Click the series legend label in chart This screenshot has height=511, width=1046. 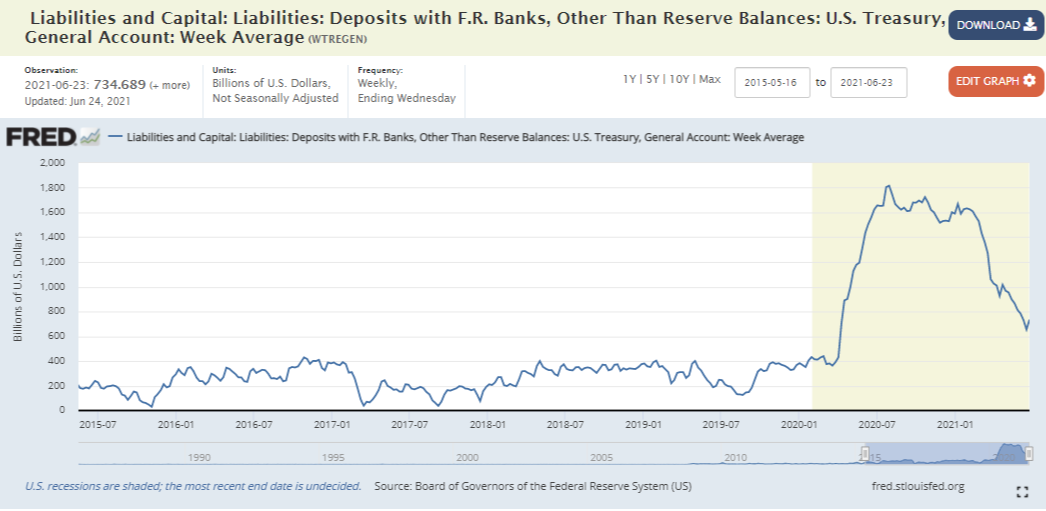pyautogui.click(x=465, y=137)
